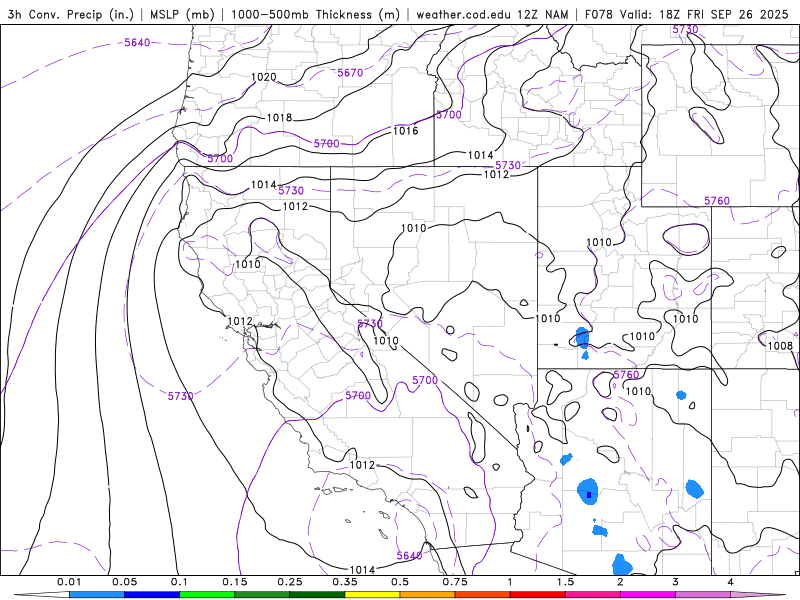800x600 pixels.
Task: Pick the orange-red 0.75–1 legend swatch
Action: 483,595
